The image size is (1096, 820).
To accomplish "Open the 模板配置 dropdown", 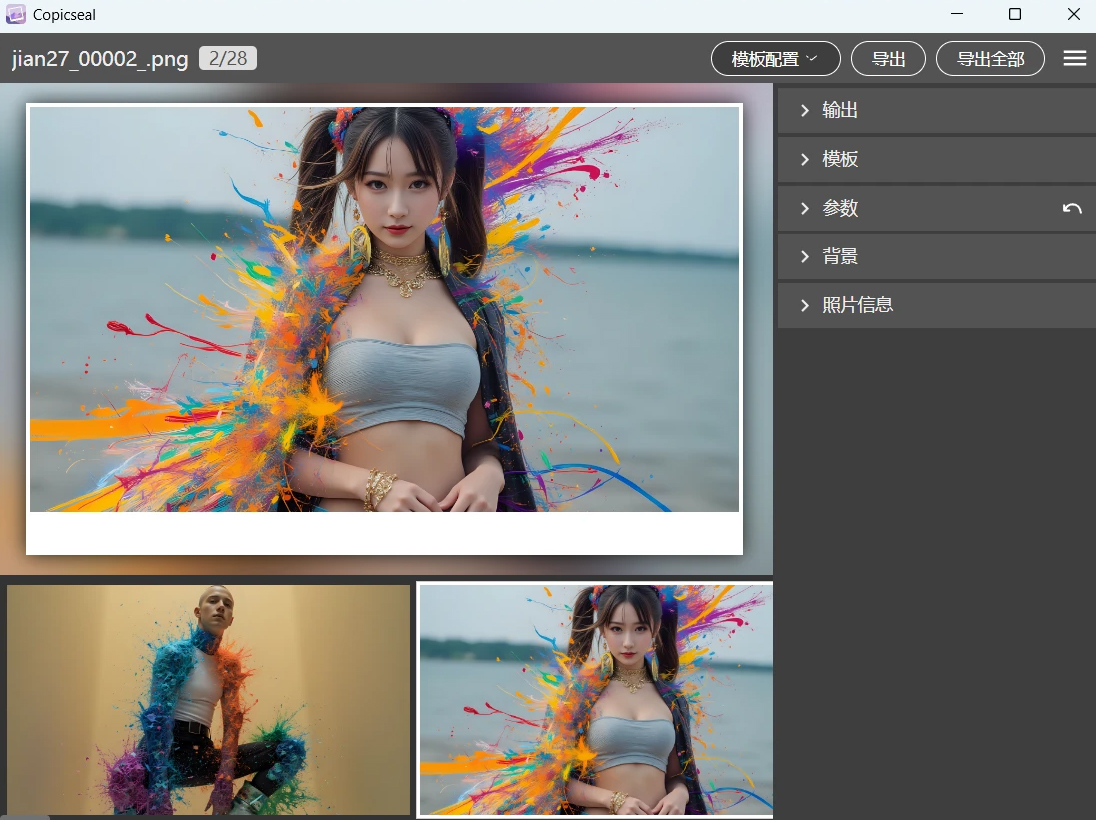I will (x=775, y=59).
